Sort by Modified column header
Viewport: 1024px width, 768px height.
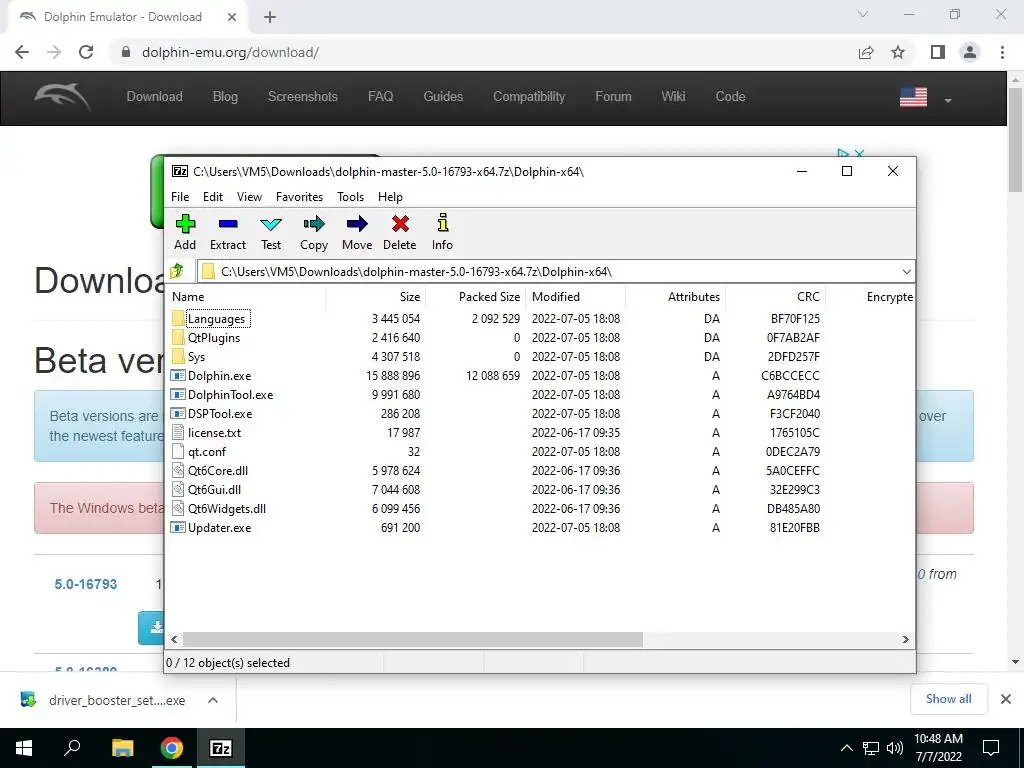tap(575, 296)
